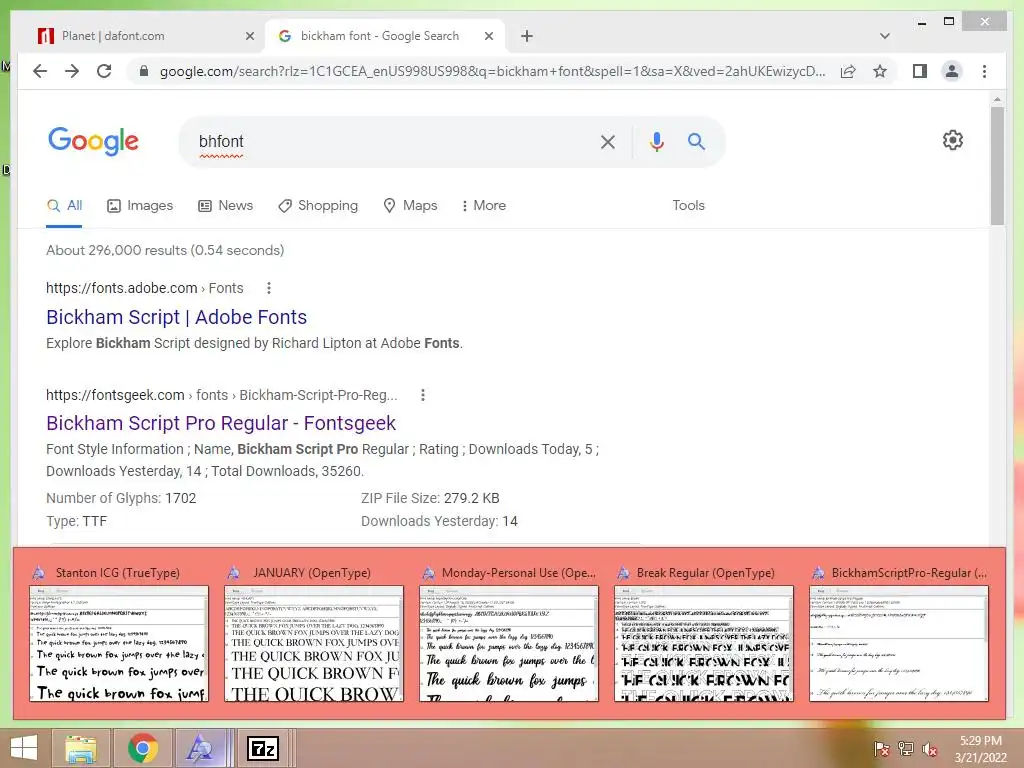
Task: Bookmark this page with the star
Action: coord(880,71)
